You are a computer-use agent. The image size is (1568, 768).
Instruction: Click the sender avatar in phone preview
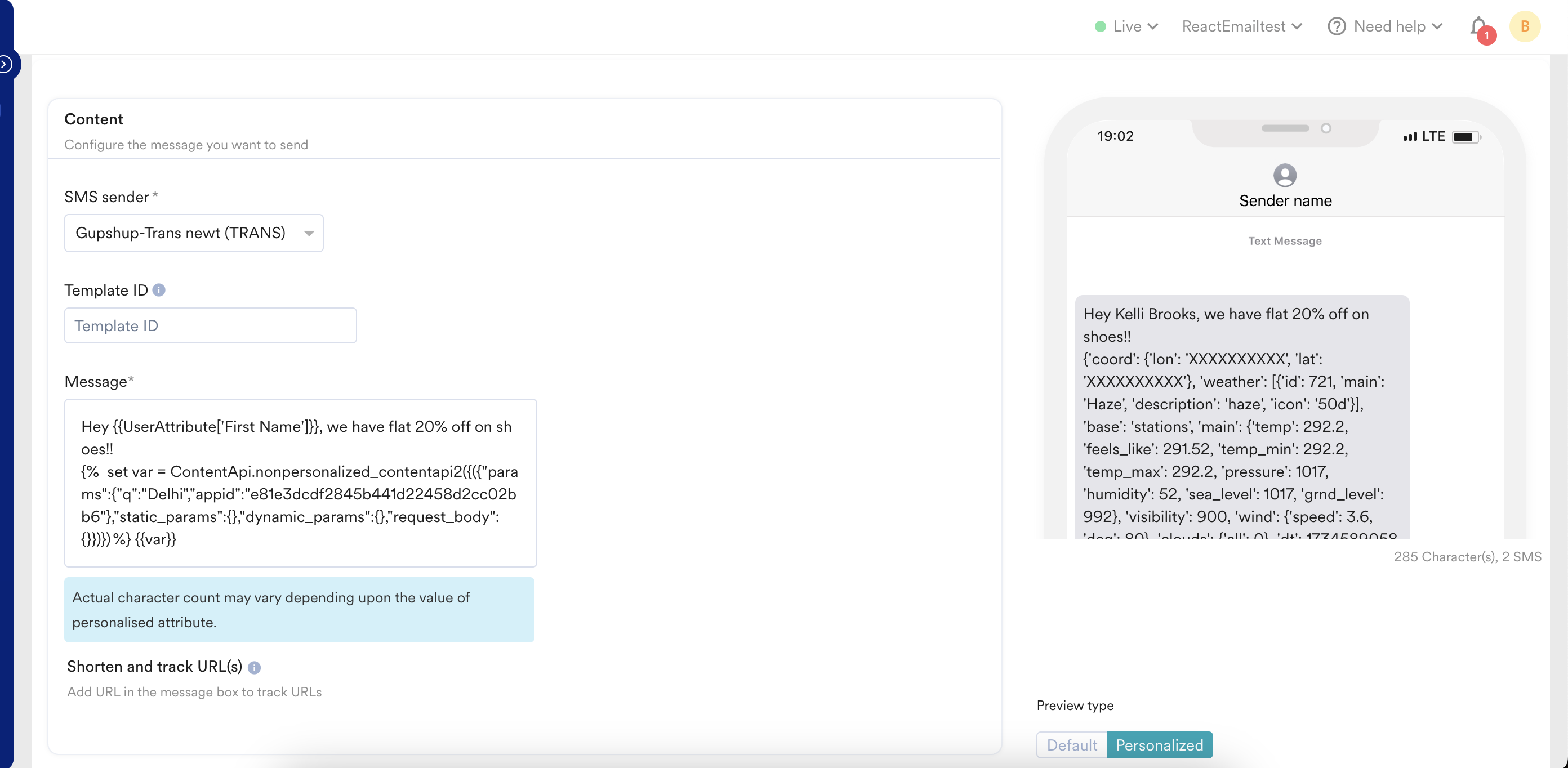click(x=1284, y=175)
